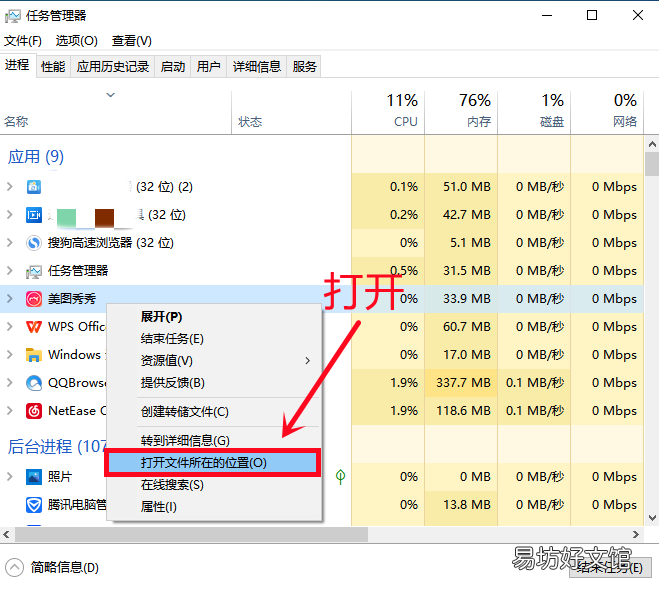
Task: Click the WPS Office icon
Action: [x=34, y=327]
